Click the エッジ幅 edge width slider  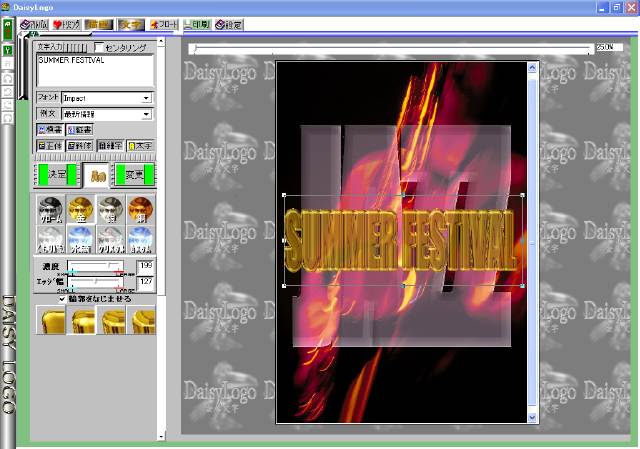click(x=96, y=282)
